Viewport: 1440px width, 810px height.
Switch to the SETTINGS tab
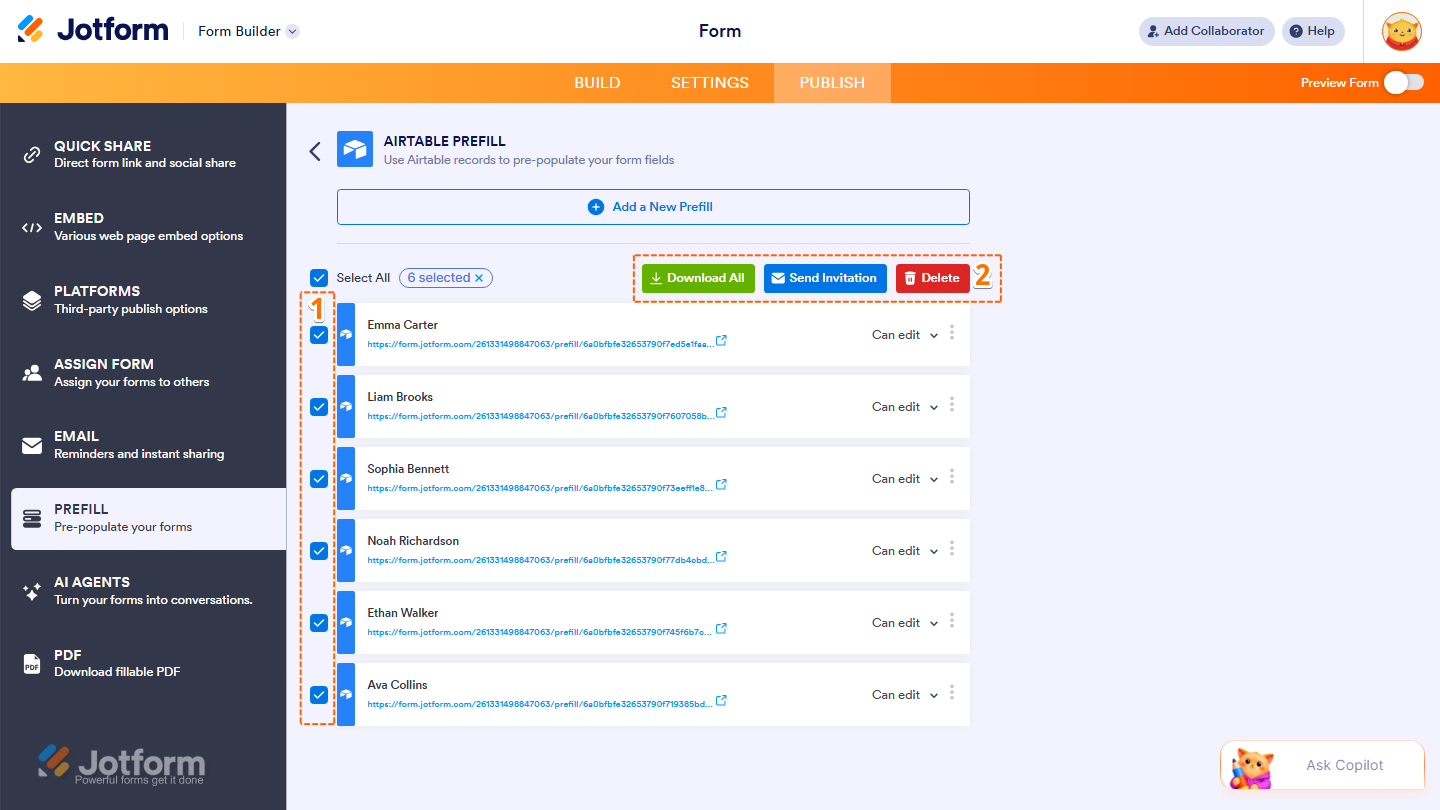coord(710,83)
